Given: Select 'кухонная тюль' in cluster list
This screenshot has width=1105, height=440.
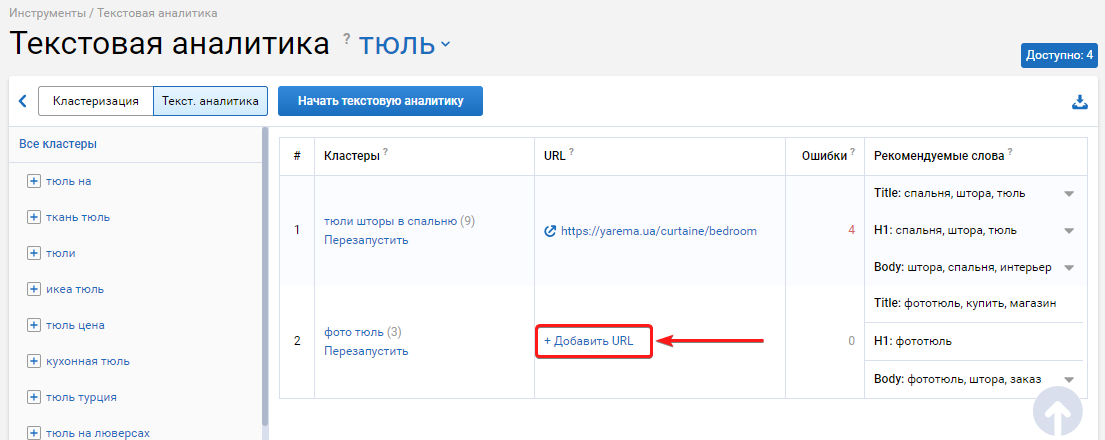Looking at the screenshot, I should coord(88,361).
